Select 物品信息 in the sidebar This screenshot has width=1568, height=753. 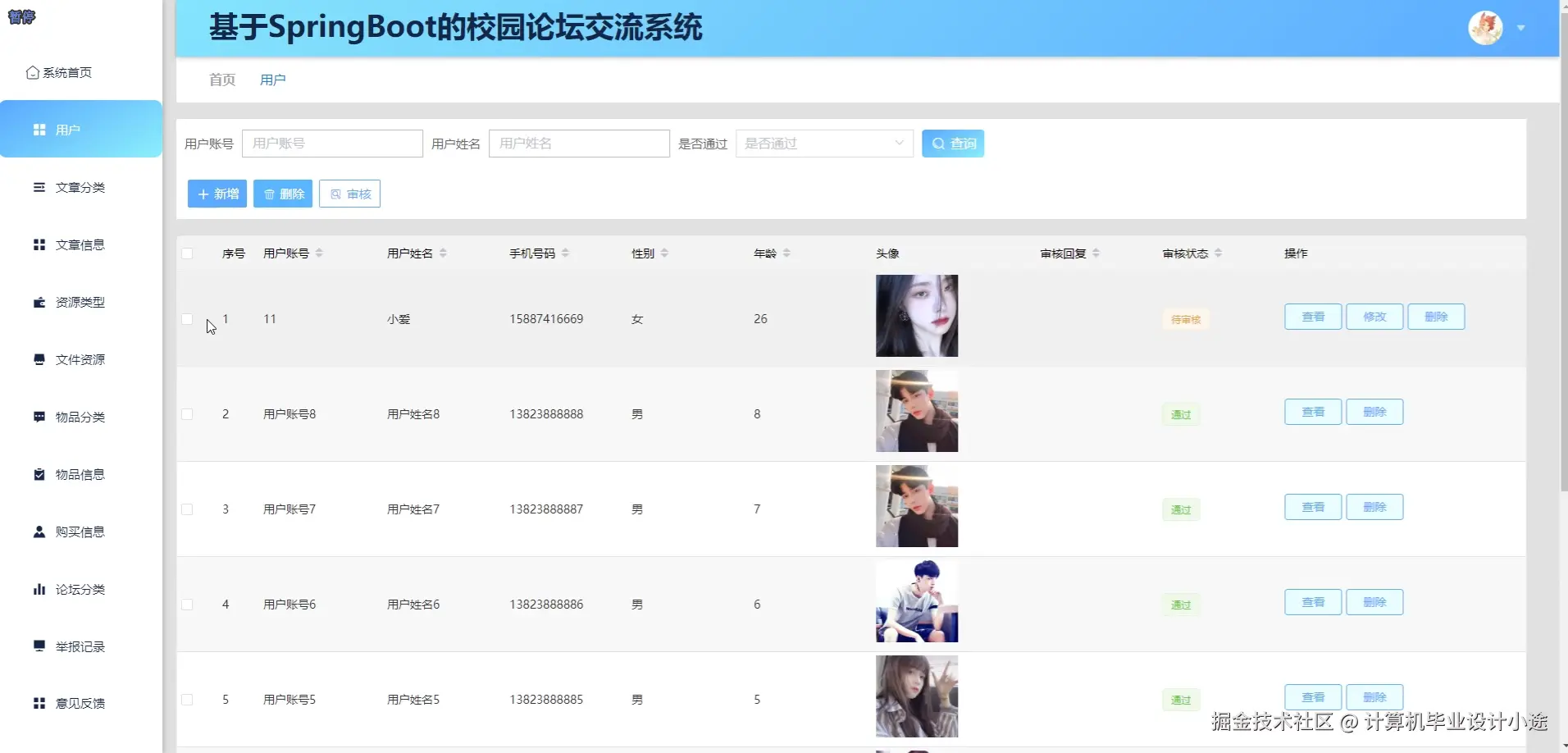point(80,474)
